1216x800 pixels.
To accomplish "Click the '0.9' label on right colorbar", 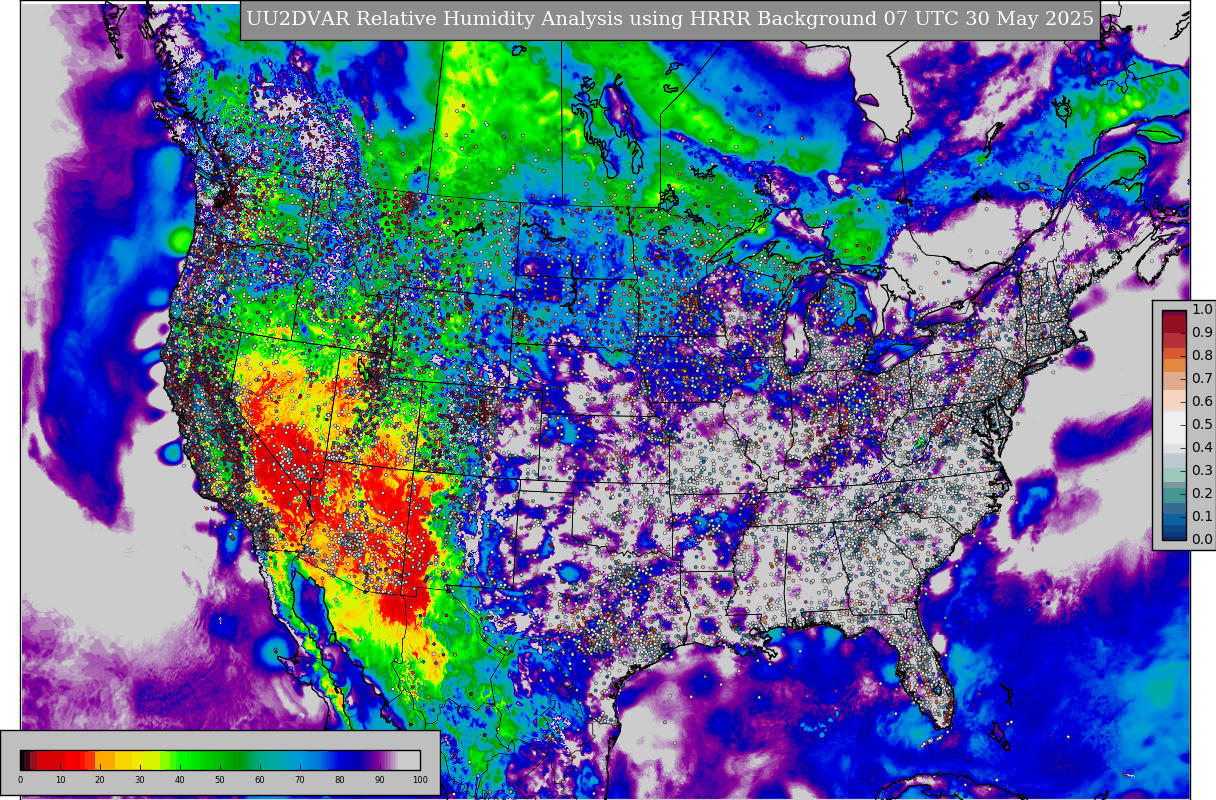I will (x=1201, y=332).
